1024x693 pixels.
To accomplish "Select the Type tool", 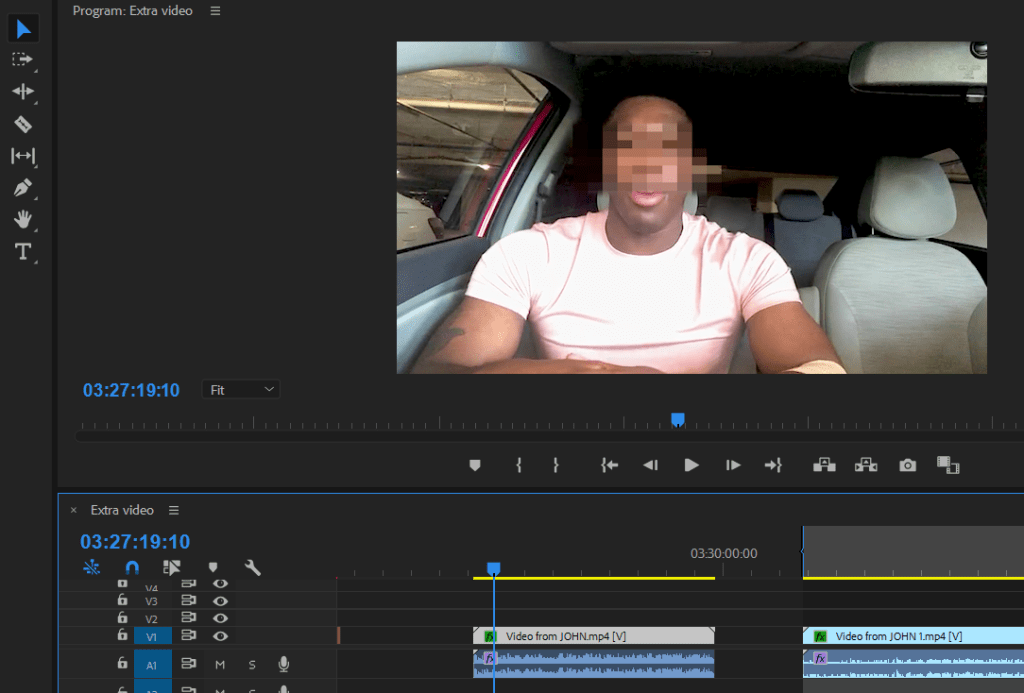I will tap(22, 252).
